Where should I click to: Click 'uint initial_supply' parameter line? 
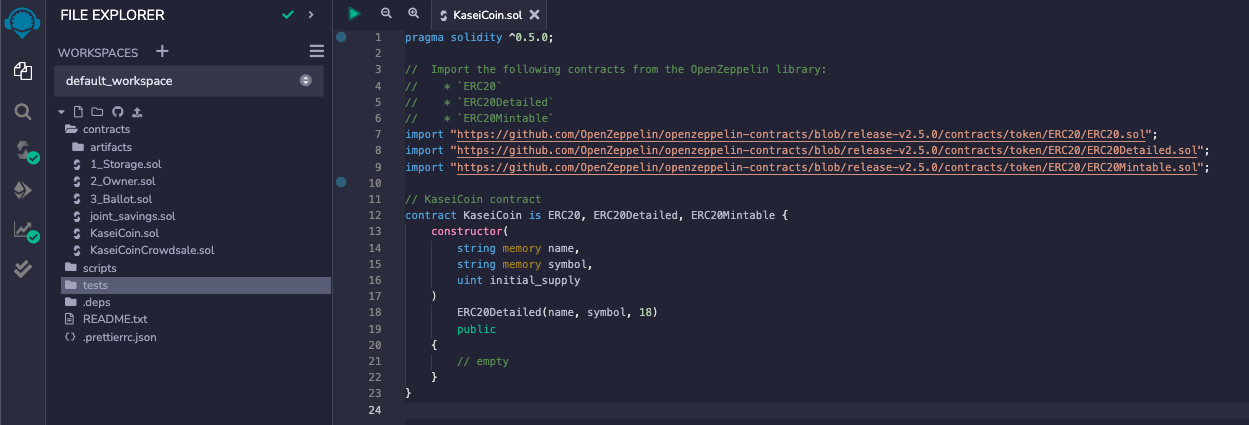(518, 280)
